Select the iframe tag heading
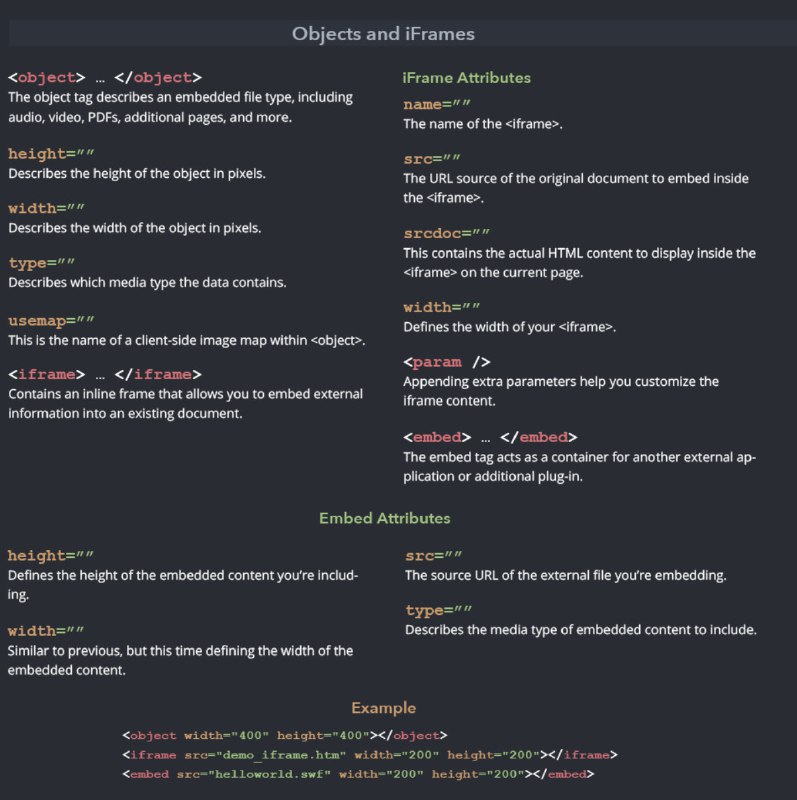The image size is (797, 800). point(105,374)
